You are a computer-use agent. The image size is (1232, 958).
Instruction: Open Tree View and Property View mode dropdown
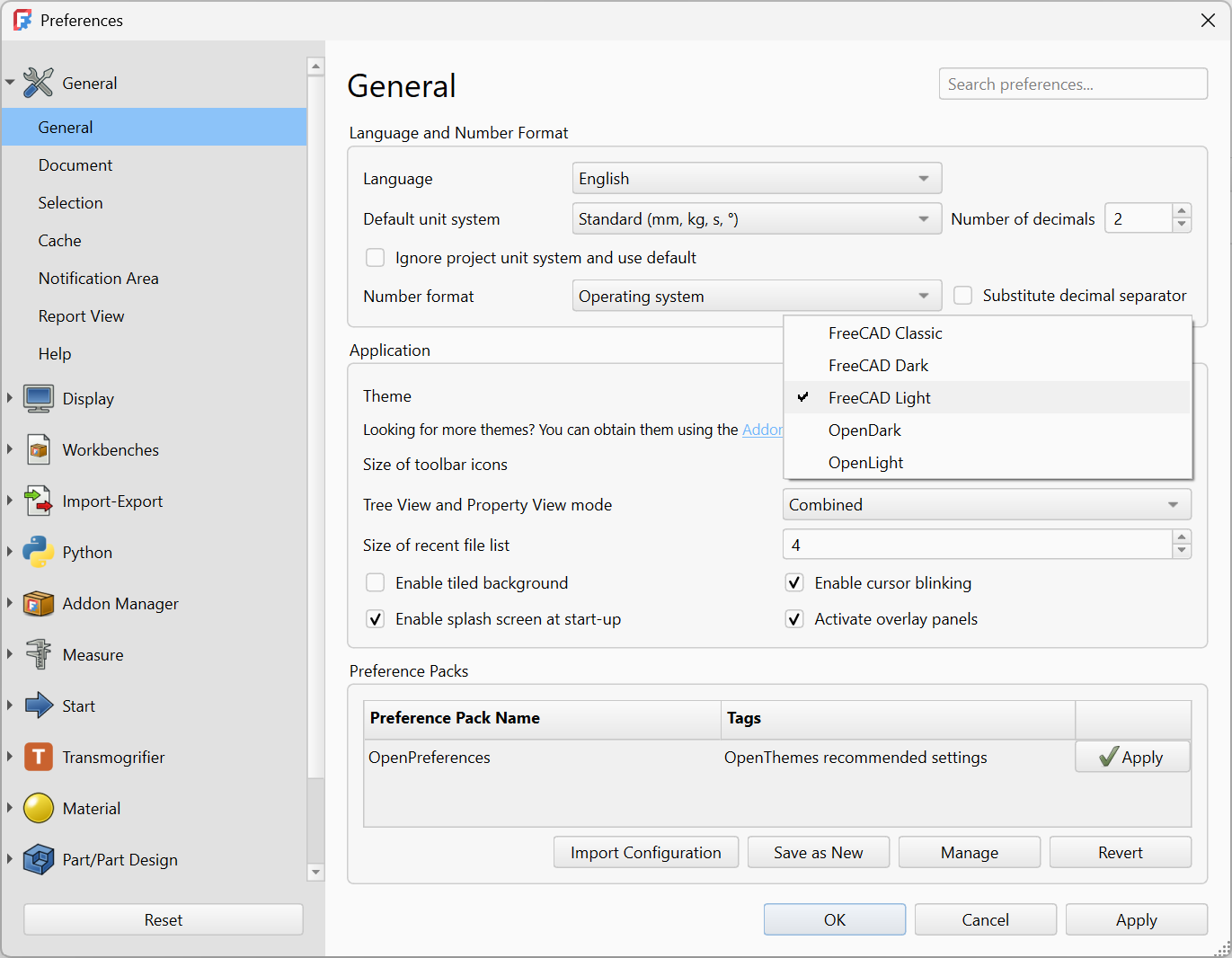point(987,505)
